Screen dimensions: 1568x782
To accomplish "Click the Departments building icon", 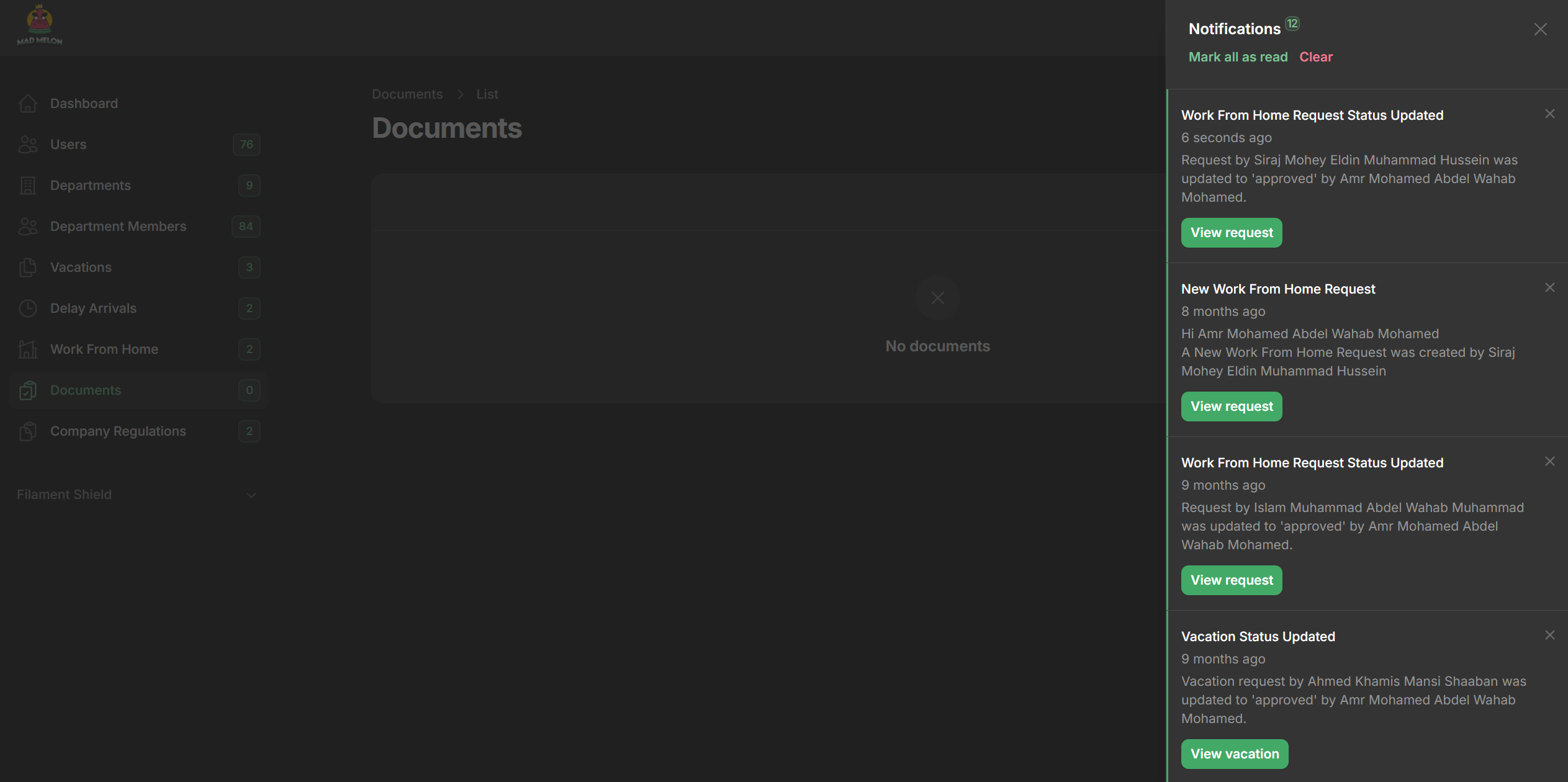I will coord(28,186).
